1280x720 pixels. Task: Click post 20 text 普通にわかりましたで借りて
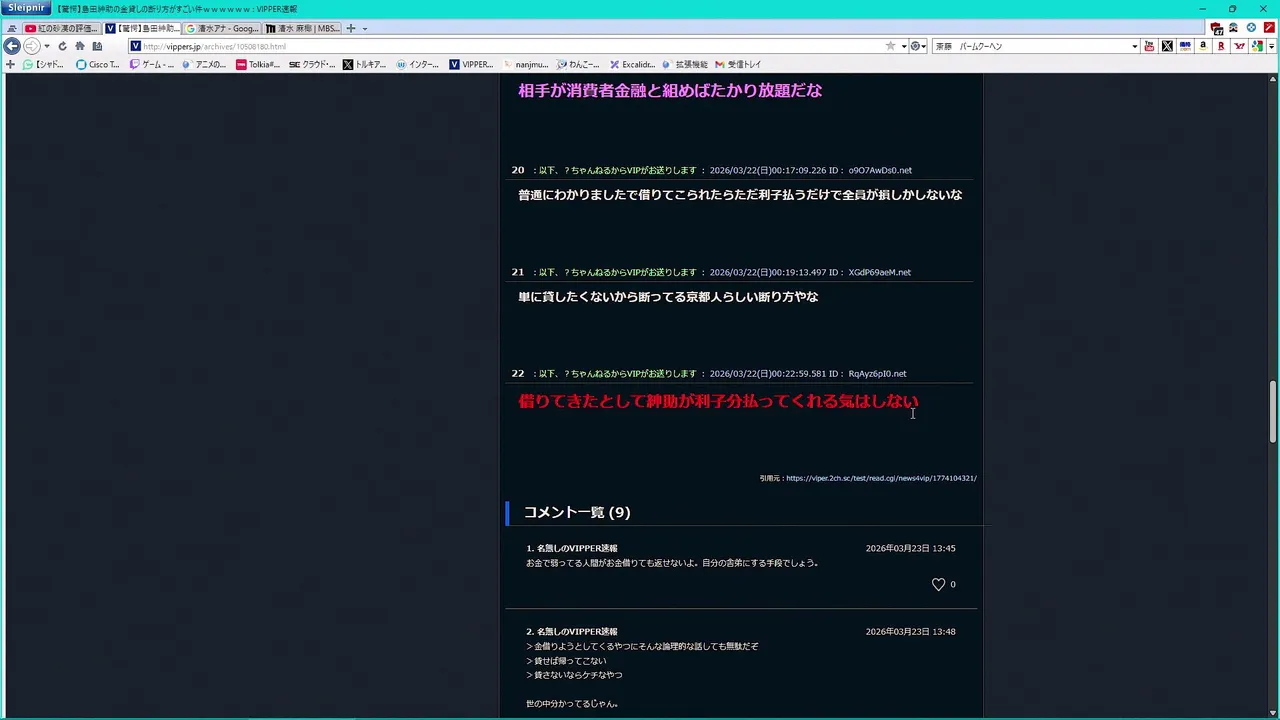[740, 195]
